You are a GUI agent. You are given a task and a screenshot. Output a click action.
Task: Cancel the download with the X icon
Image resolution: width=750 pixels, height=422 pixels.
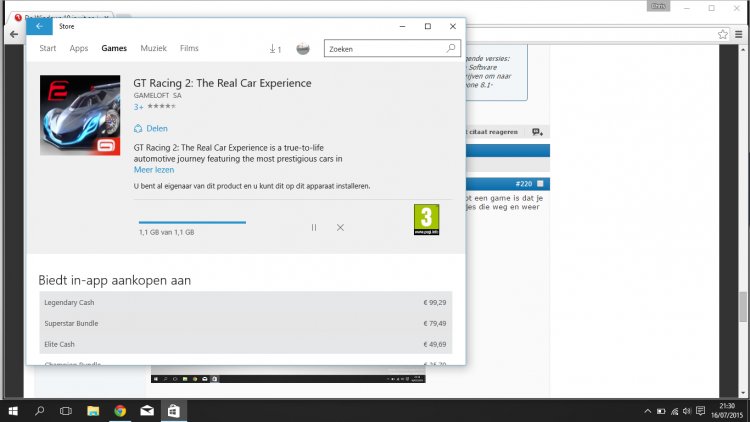click(x=340, y=228)
